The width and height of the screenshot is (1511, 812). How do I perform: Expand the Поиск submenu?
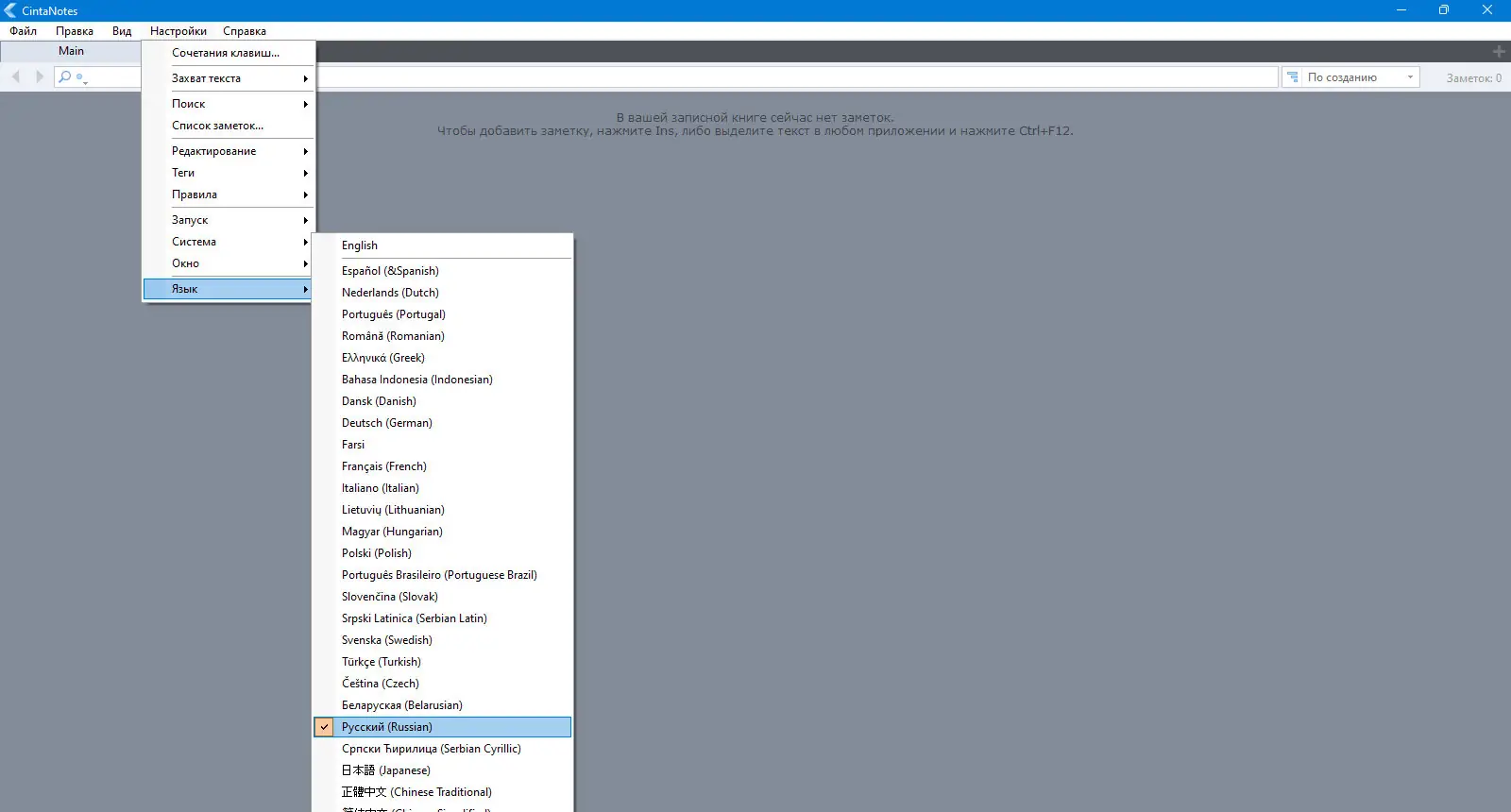[229, 104]
